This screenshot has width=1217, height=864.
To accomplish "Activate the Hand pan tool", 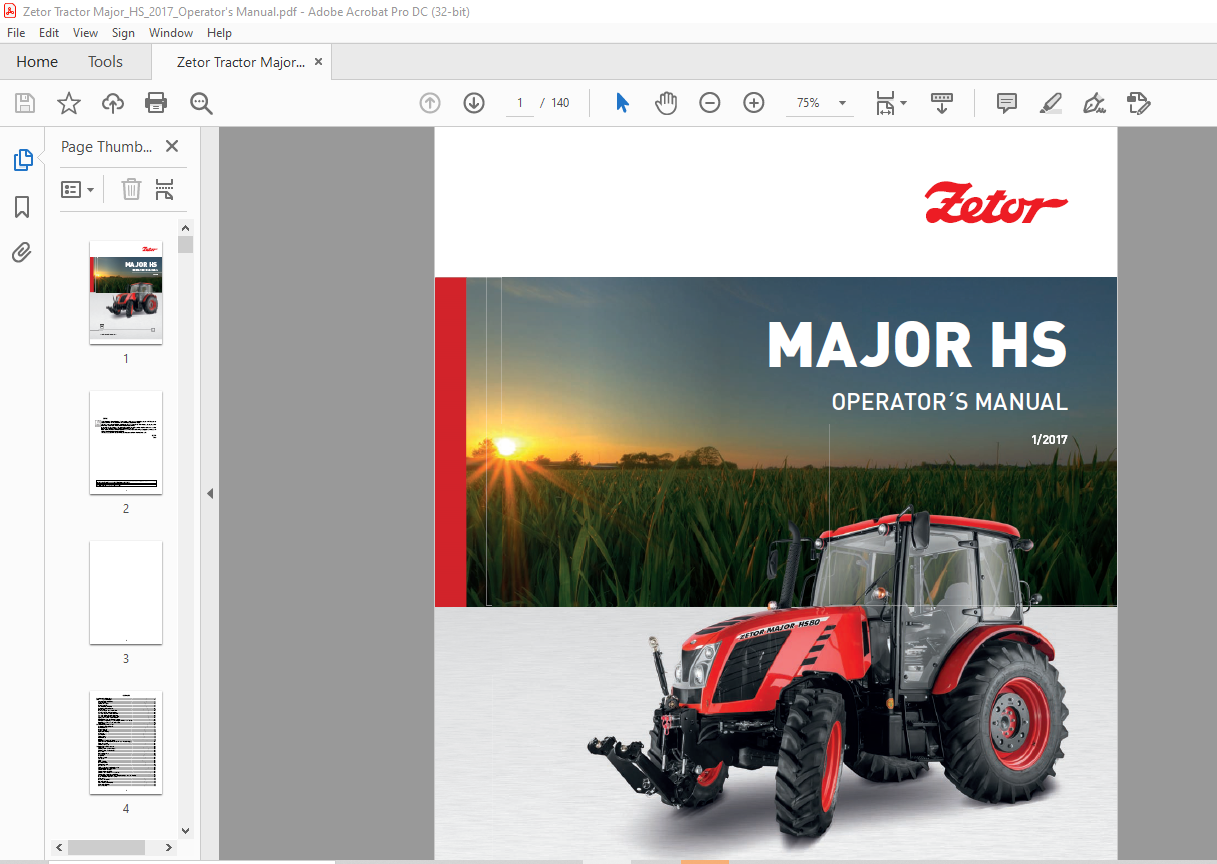I will pos(666,103).
